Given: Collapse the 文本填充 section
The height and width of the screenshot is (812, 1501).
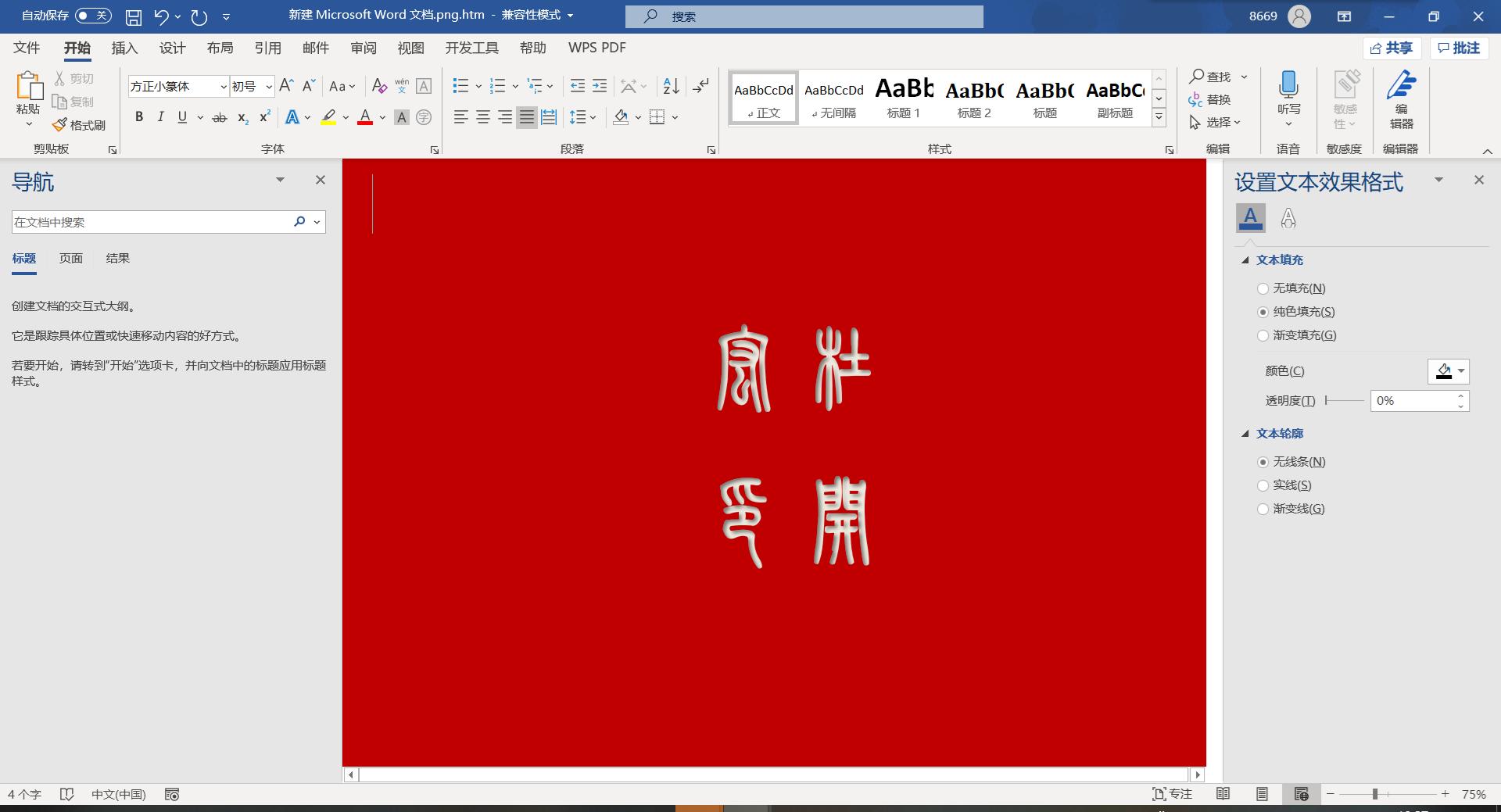Looking at the screenshot, I should click(x=1246, y=259).
